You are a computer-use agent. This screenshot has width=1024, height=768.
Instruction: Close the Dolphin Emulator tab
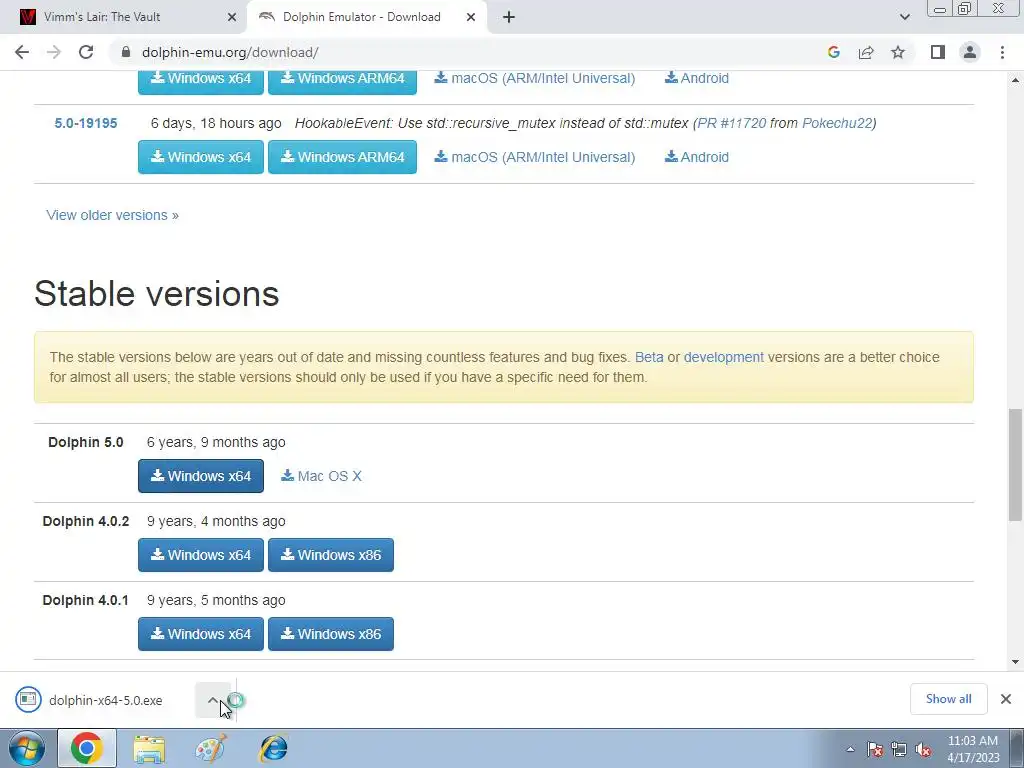(x=471, y=17)
